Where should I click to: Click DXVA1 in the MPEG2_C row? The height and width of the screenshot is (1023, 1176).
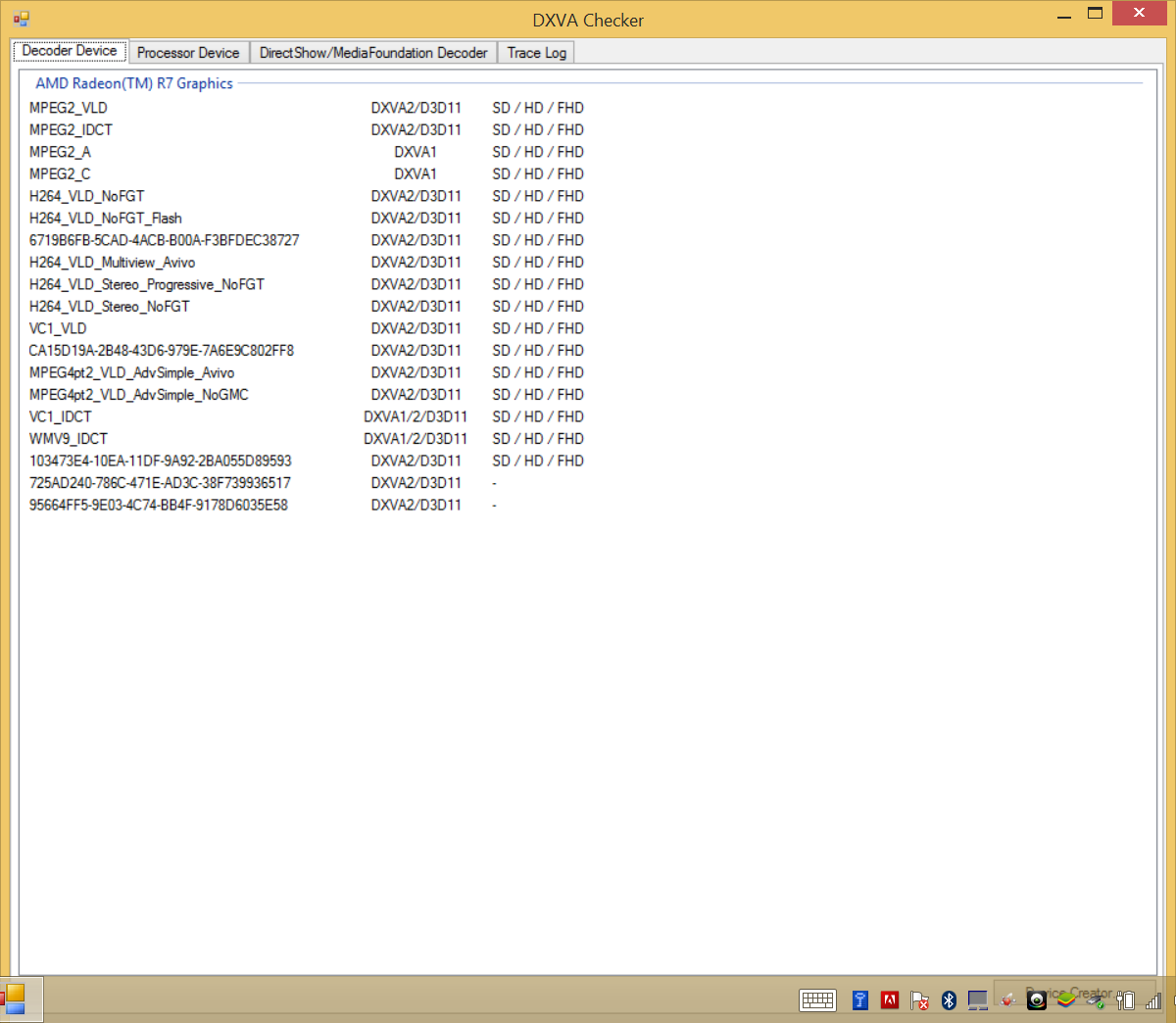click(416, 173)
